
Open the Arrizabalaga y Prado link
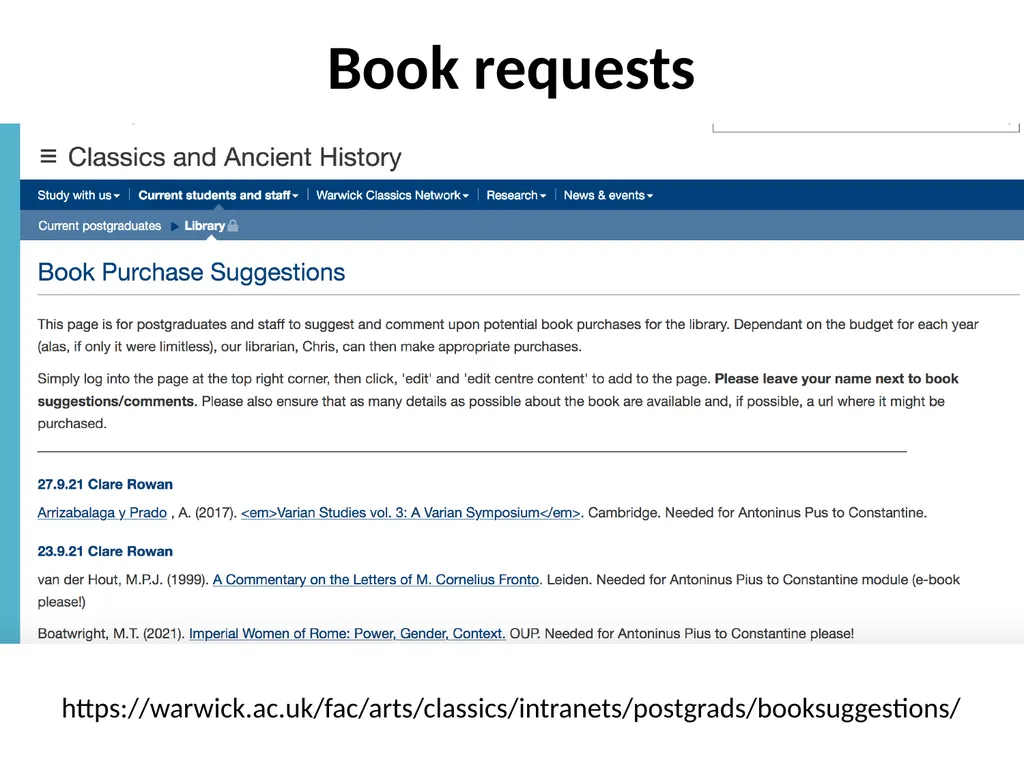tap(102, 513)
